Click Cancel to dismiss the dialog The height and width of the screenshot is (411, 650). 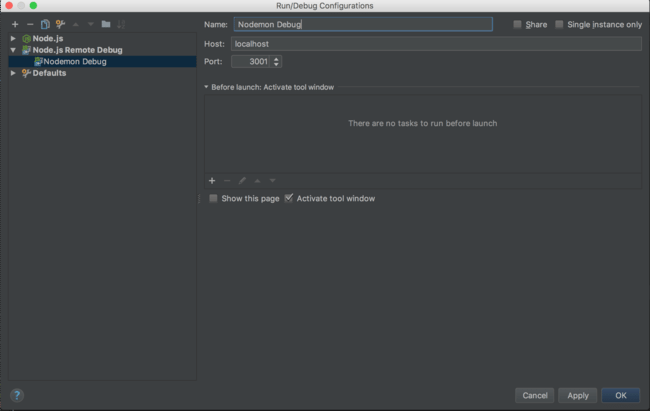535,395
